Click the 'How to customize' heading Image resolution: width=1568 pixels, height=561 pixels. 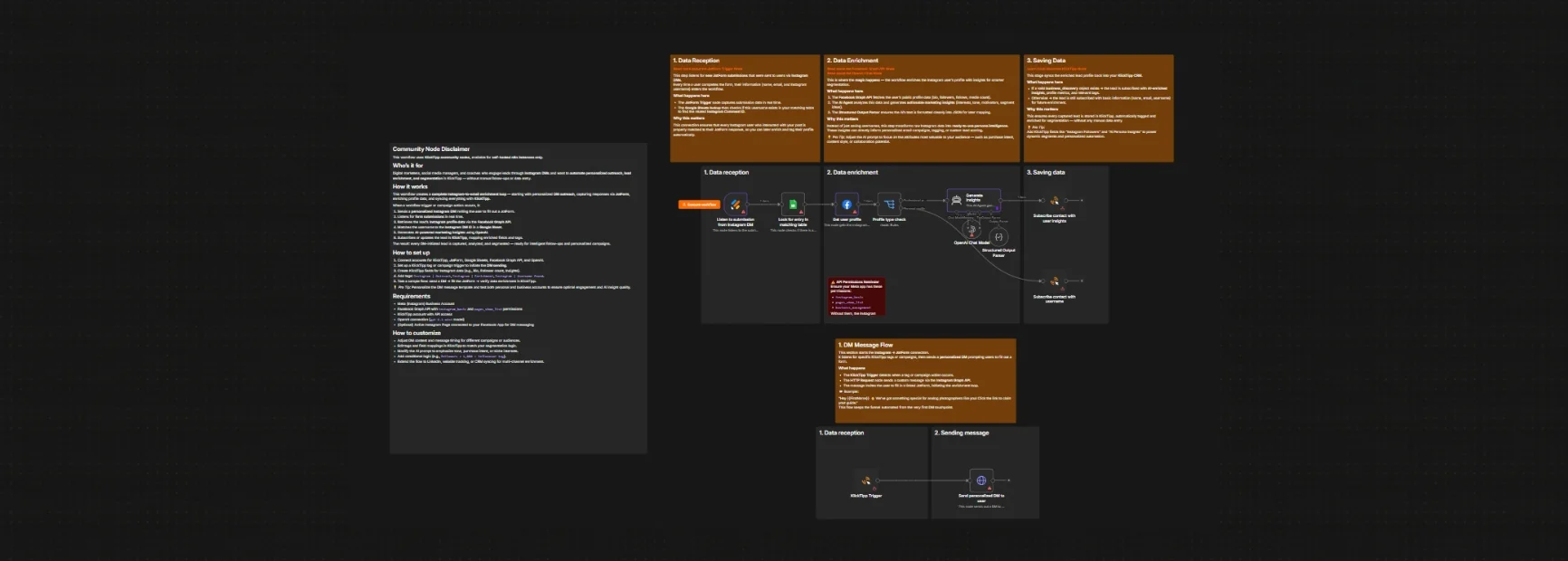pyautogui.click(x=416, y=333)
